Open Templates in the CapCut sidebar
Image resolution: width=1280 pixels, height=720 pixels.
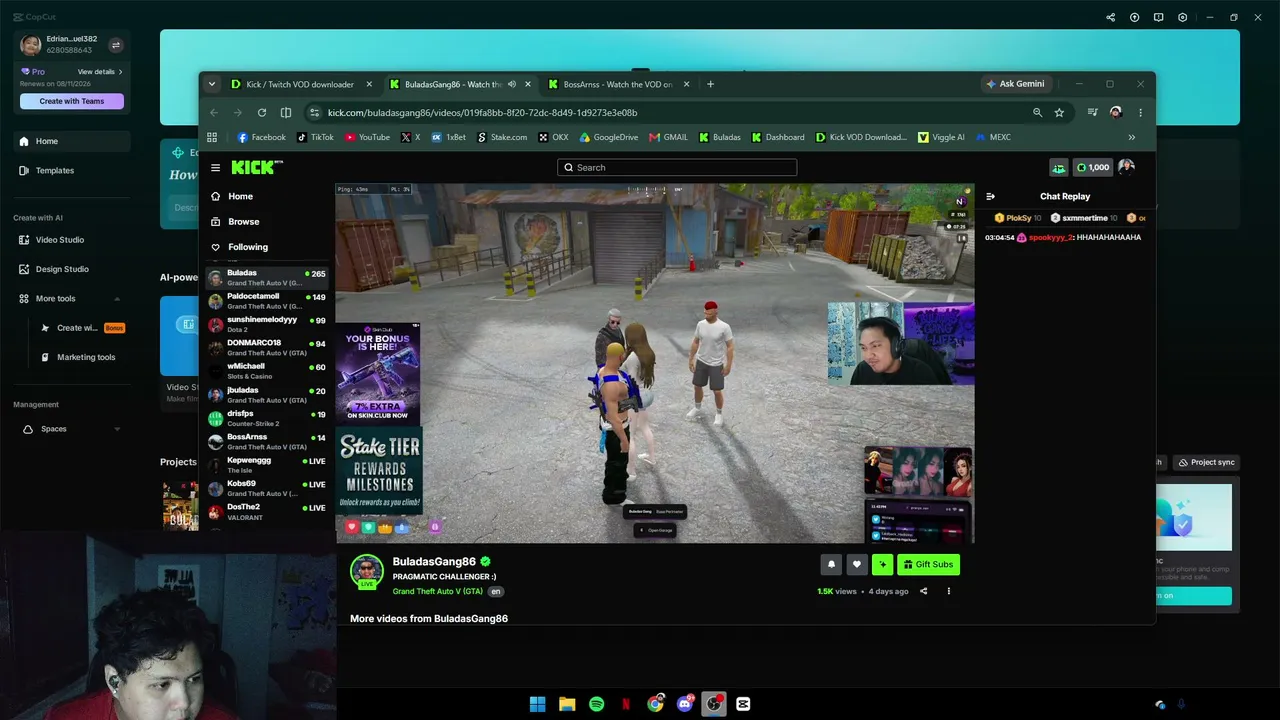point(55,170)
